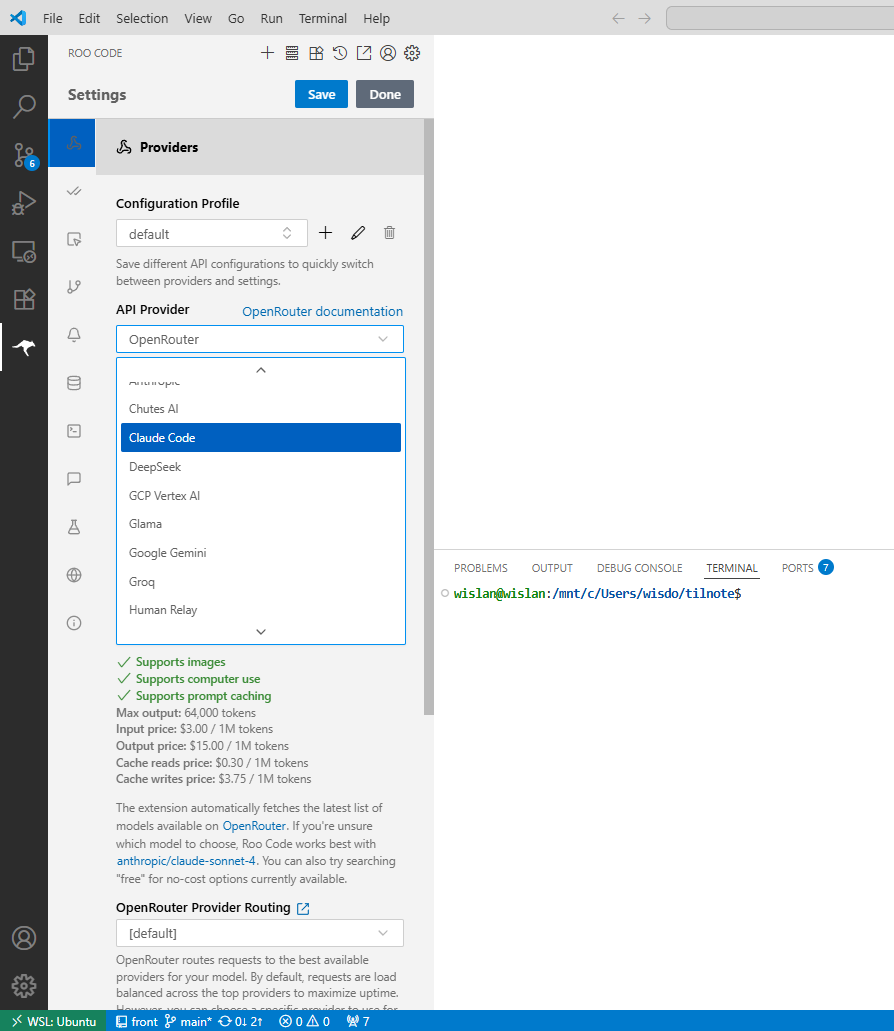
Task: Open the Accounts menu in activity bar
Action: click(x=24, y=938)
